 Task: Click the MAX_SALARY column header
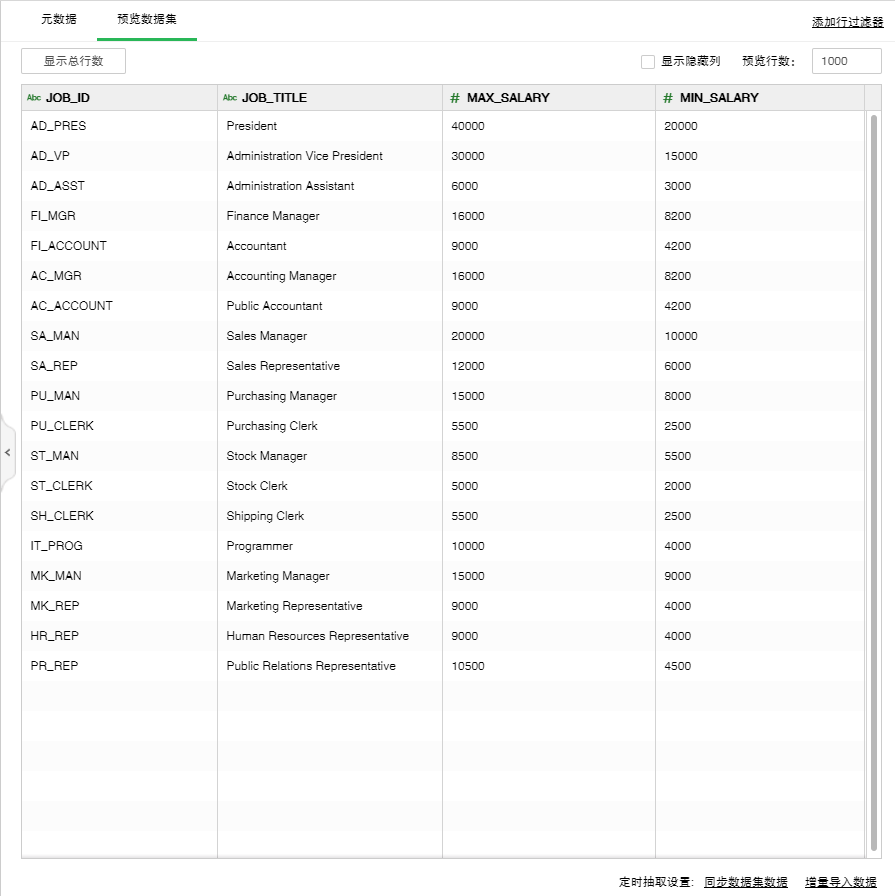tap(508, 98)
